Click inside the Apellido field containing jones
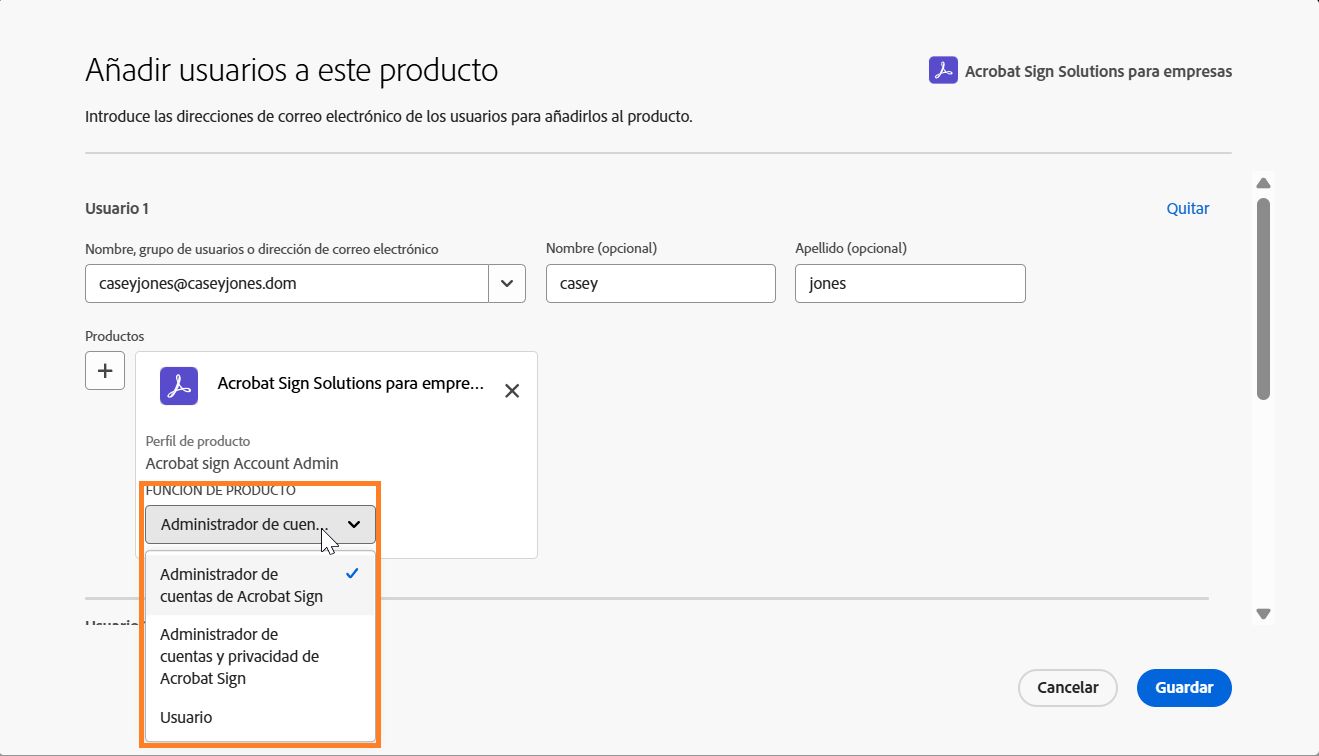The width and height of the screenshot is (1319, 756). pos(909,283)
